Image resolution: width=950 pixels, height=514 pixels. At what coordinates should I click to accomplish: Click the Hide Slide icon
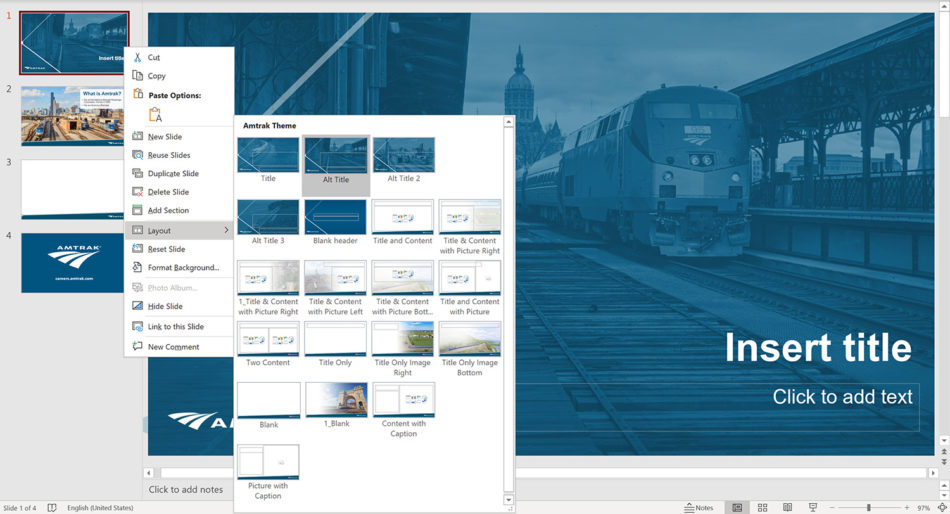[x=138, y=305]
